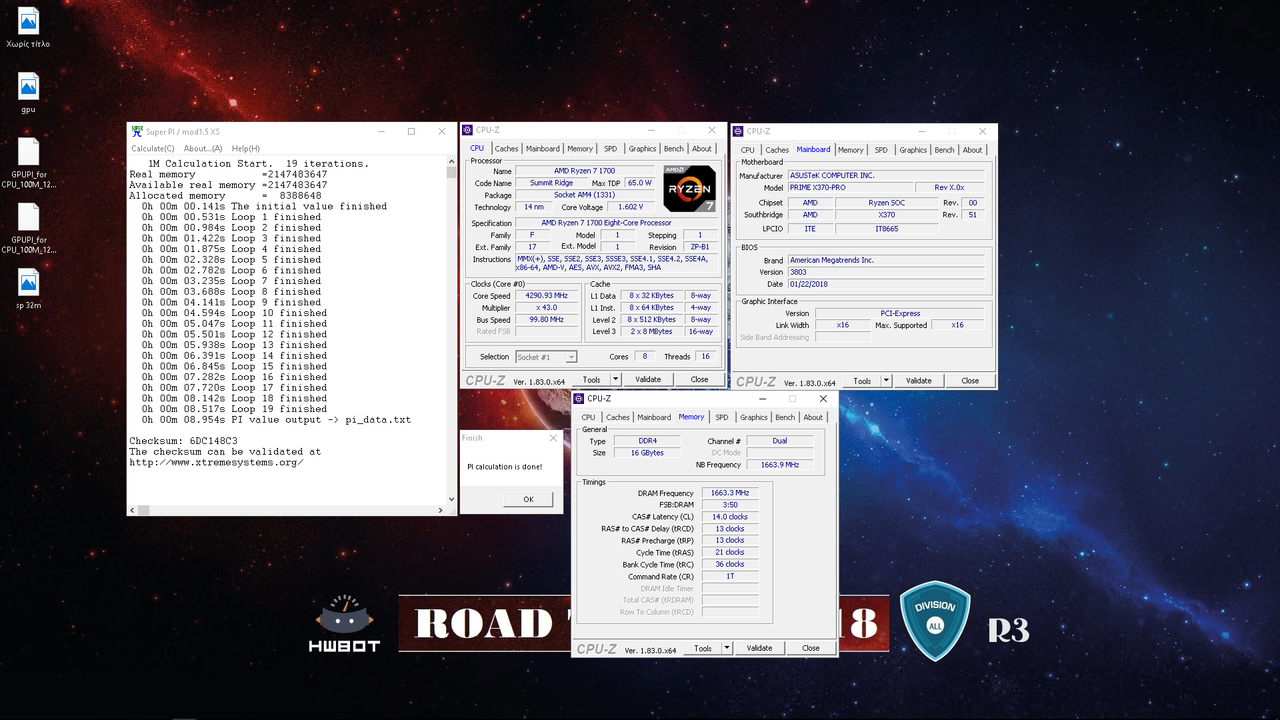Viewport: 1280px width, 720px height.
Task: Select Bench tab in Mainboard CPU-Z window
Action: point(944,150)
